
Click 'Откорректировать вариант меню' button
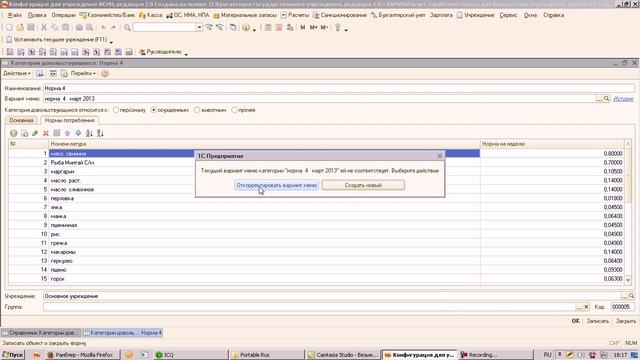(277, 185)
